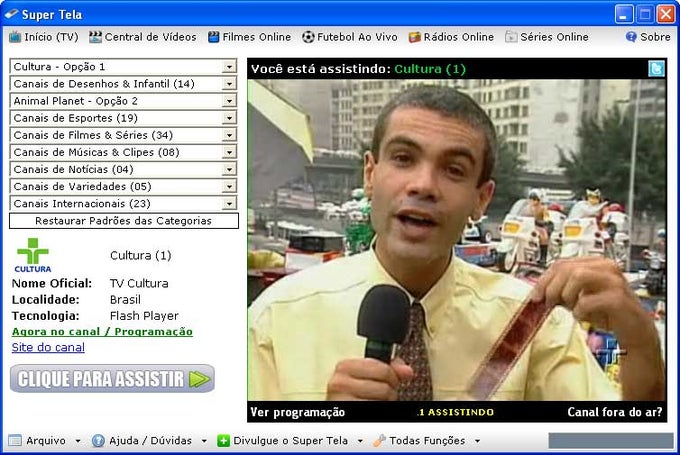Follow the Site do canal link
680x455 pixels.
pyautogui.click(x=48, y=347)
